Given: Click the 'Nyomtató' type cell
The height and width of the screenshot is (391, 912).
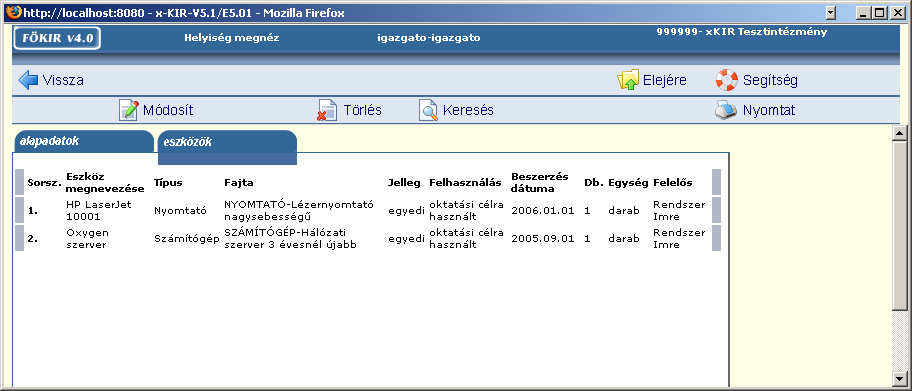Looking at the screenshot, I should [180, 211].
